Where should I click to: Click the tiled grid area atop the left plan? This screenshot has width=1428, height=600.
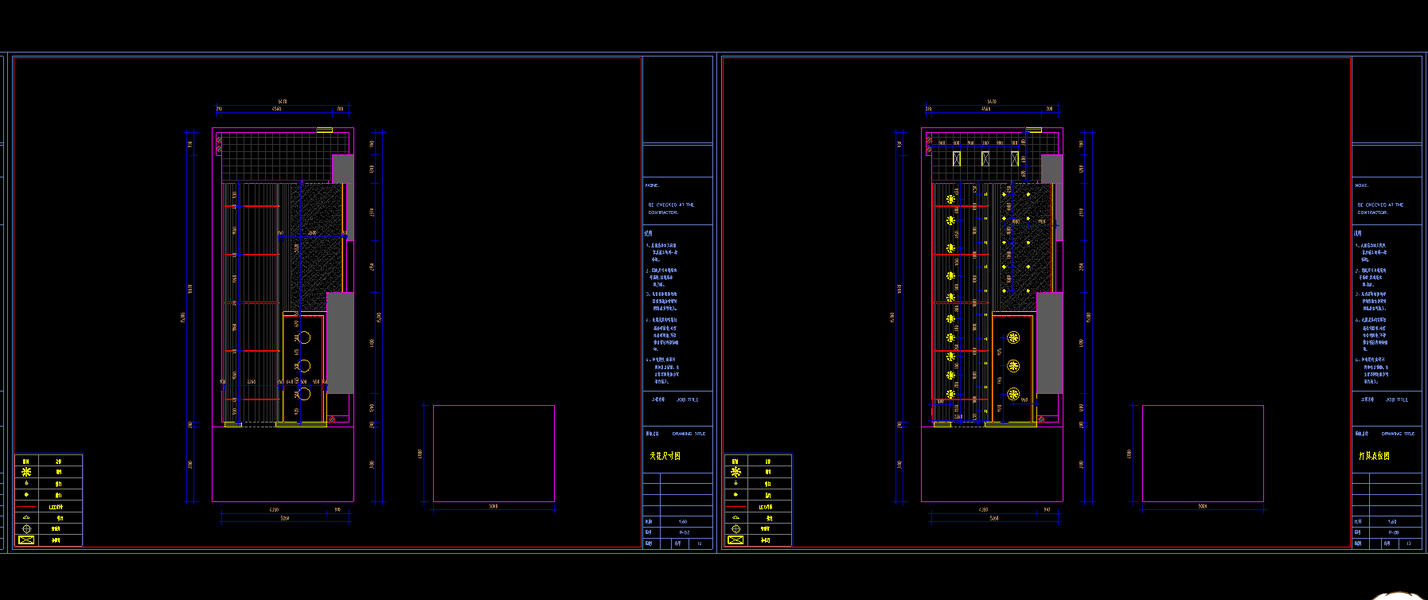point(276,158)
